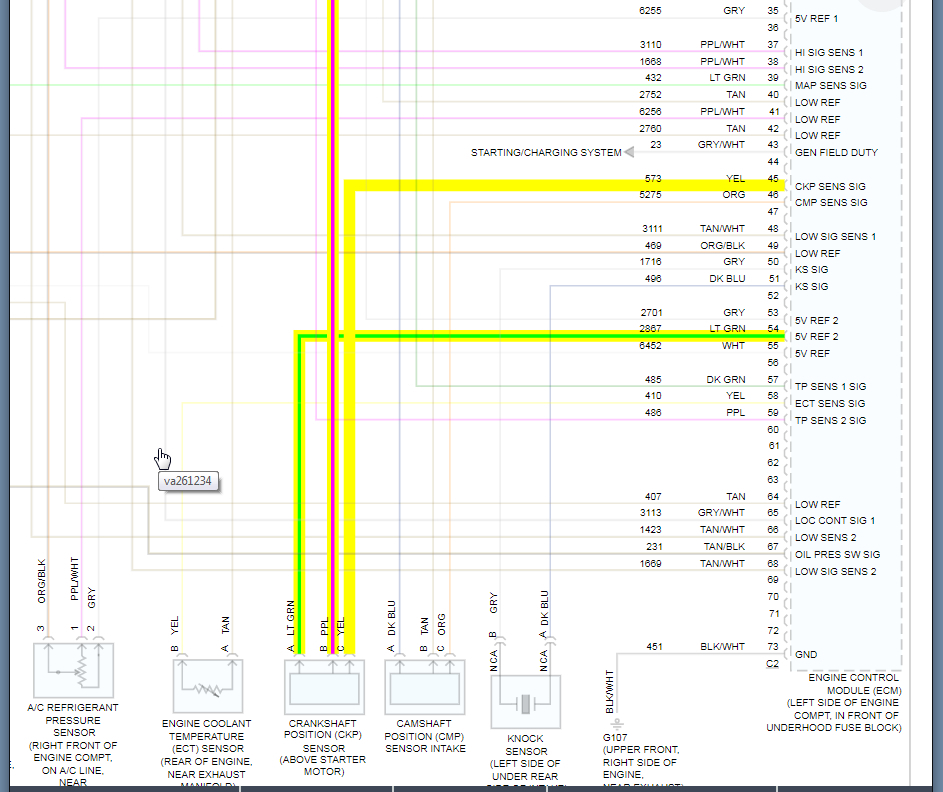Click the CAMSHAFT POSITION (CMP) SENSOR INTAKE caption
This screenshot has width=943, height=792.
[x=425, y=736]
